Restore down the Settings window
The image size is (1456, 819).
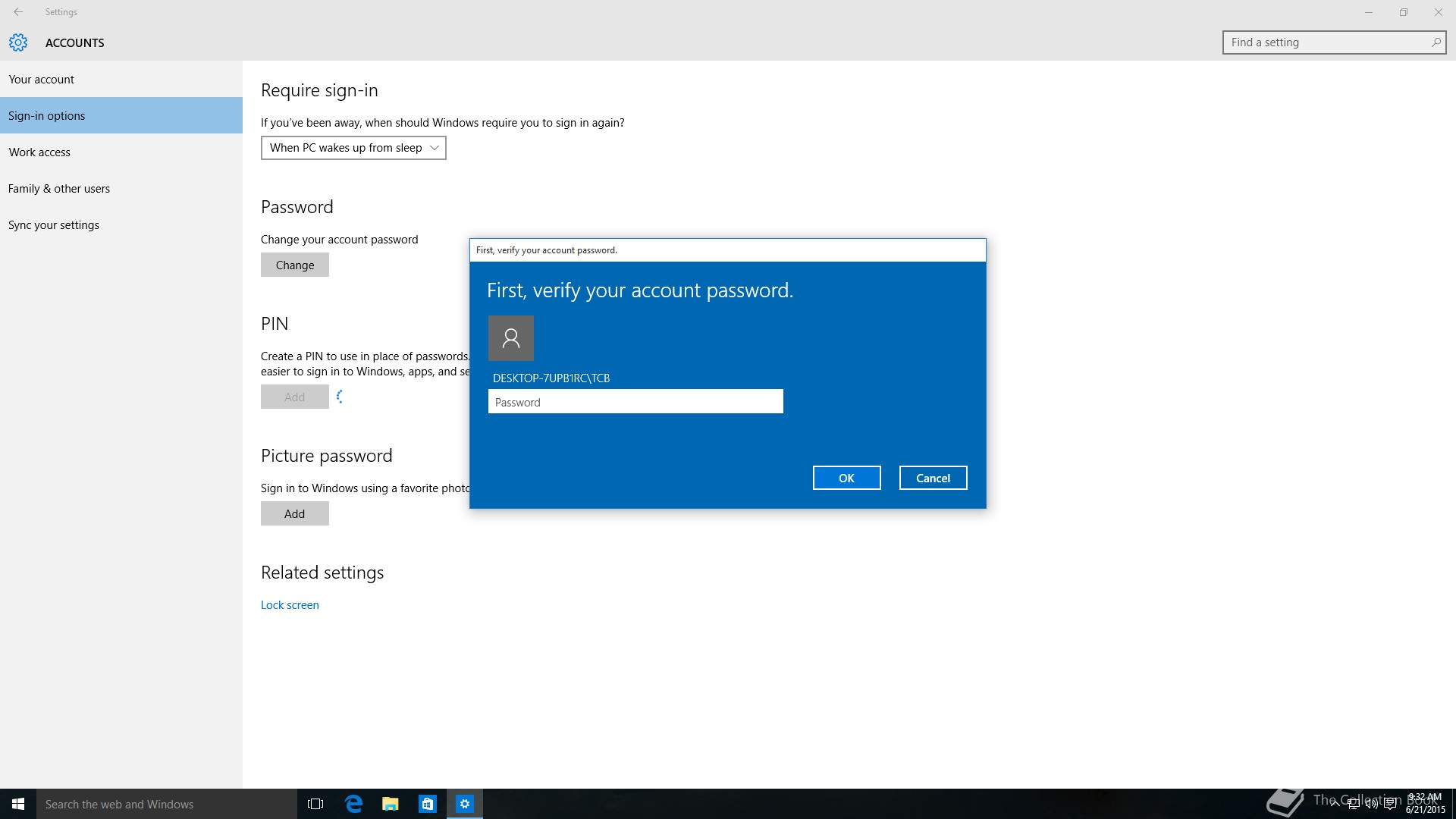(1404, 12)
